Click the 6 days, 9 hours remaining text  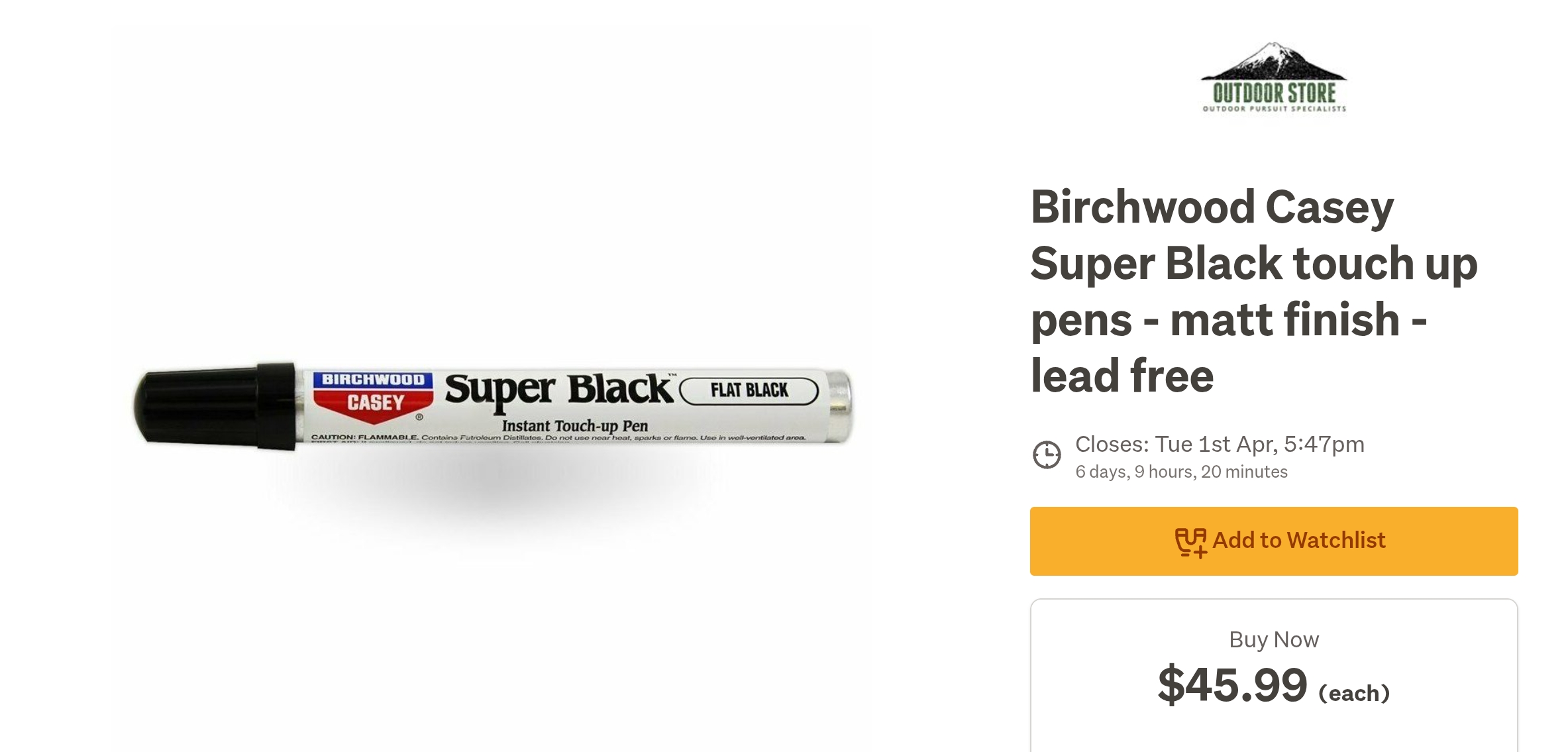click(x=1181, y=472)
